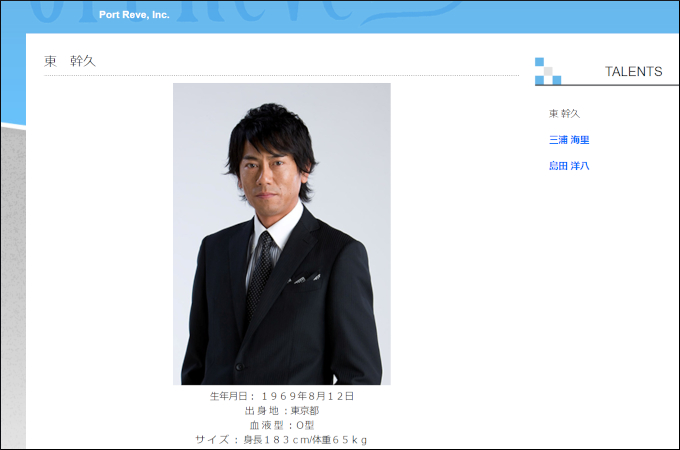680x450 pixels.
Task: Click the profile photo of the man in a suit
Action: [x=282, y=234]
